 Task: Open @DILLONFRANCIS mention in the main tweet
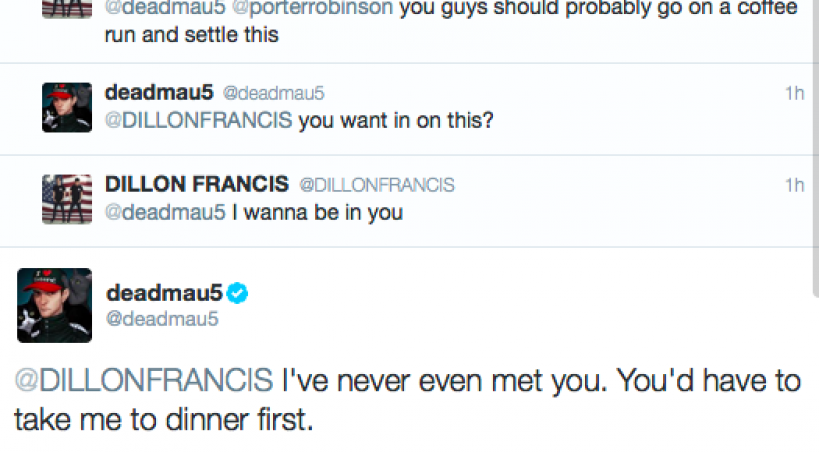[142, 381]
